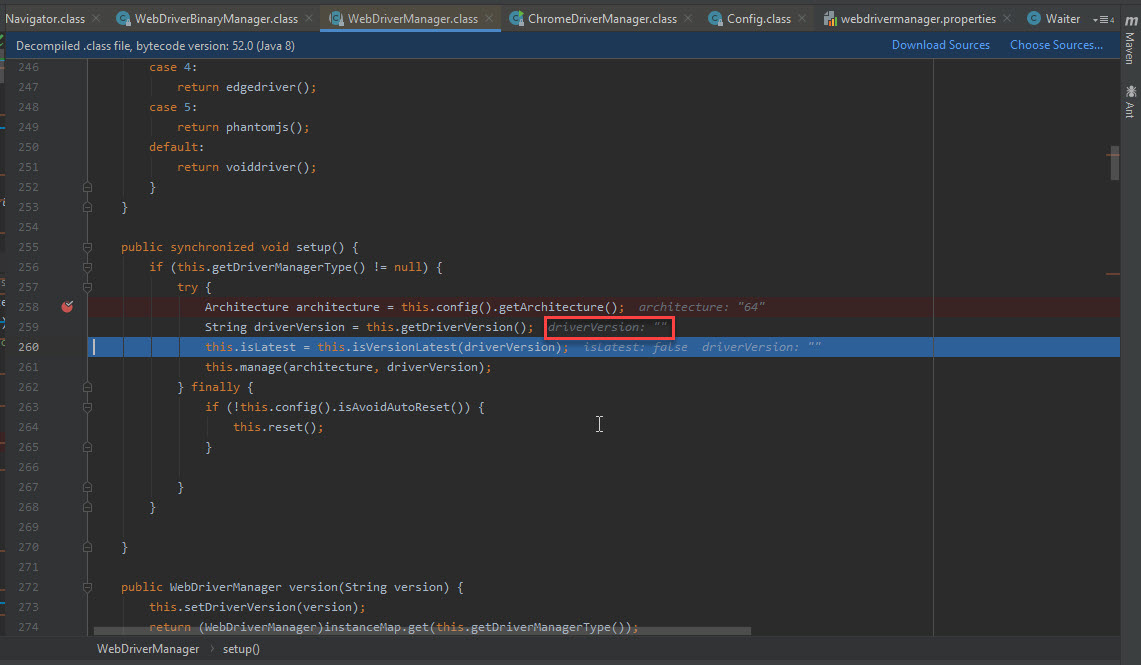
Task: Click the properties icon on webdrivermanager.properties tab
Action: [832, 17]
